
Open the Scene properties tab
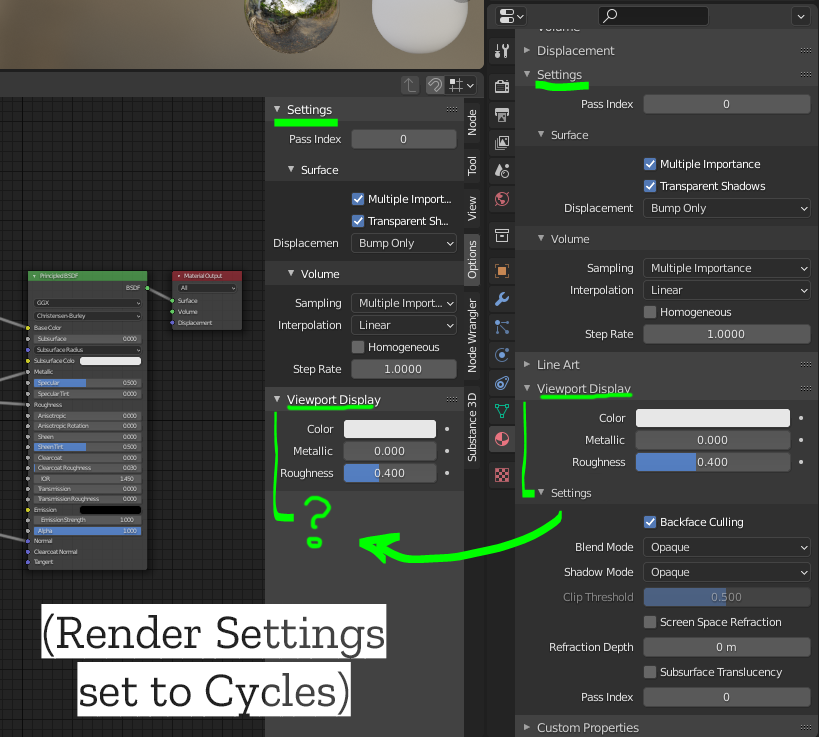(x=502, y=171)
